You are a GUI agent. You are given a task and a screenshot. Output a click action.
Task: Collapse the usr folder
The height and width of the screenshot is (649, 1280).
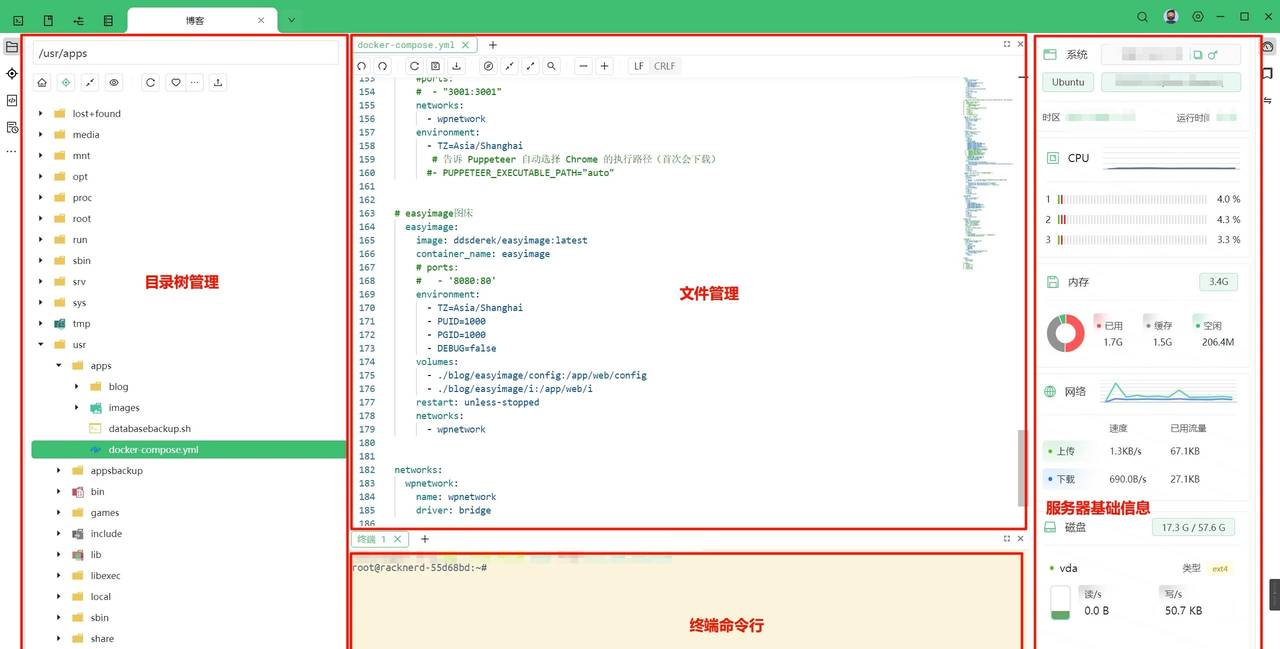pyautogui.click(x=40, y=344)
